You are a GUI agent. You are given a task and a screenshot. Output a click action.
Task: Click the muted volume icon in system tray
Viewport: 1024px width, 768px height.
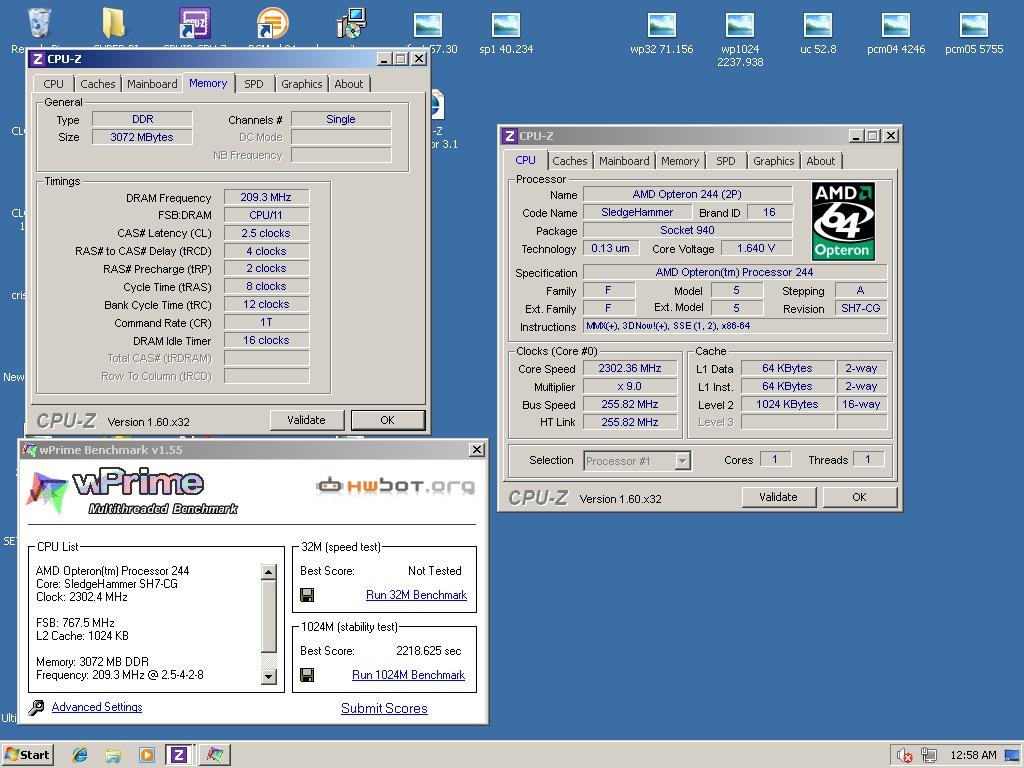click(904, 756)
